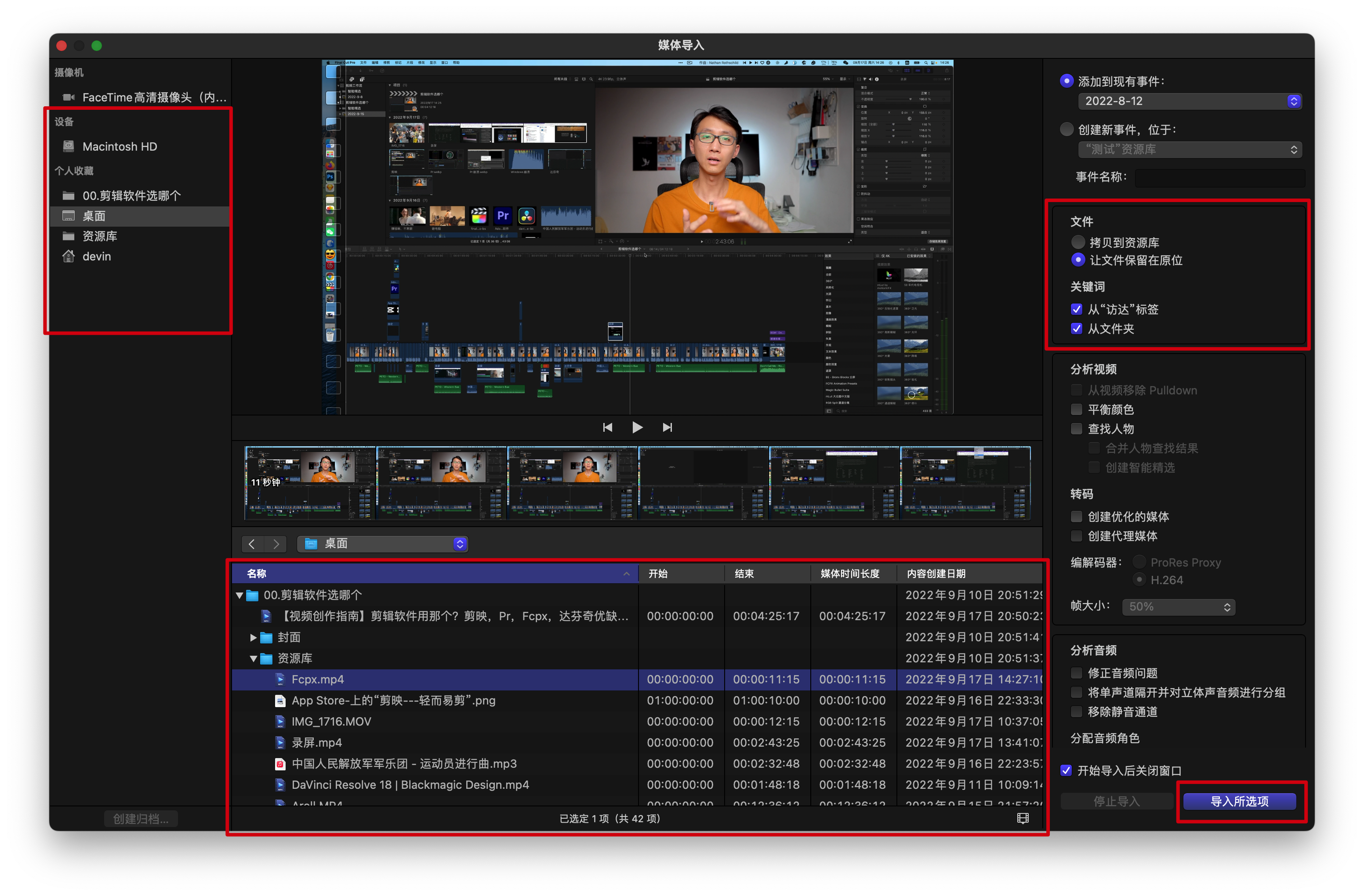Click the play button under the preview
This screenshot has height=896, width=1364.
[x=637, y=427]
